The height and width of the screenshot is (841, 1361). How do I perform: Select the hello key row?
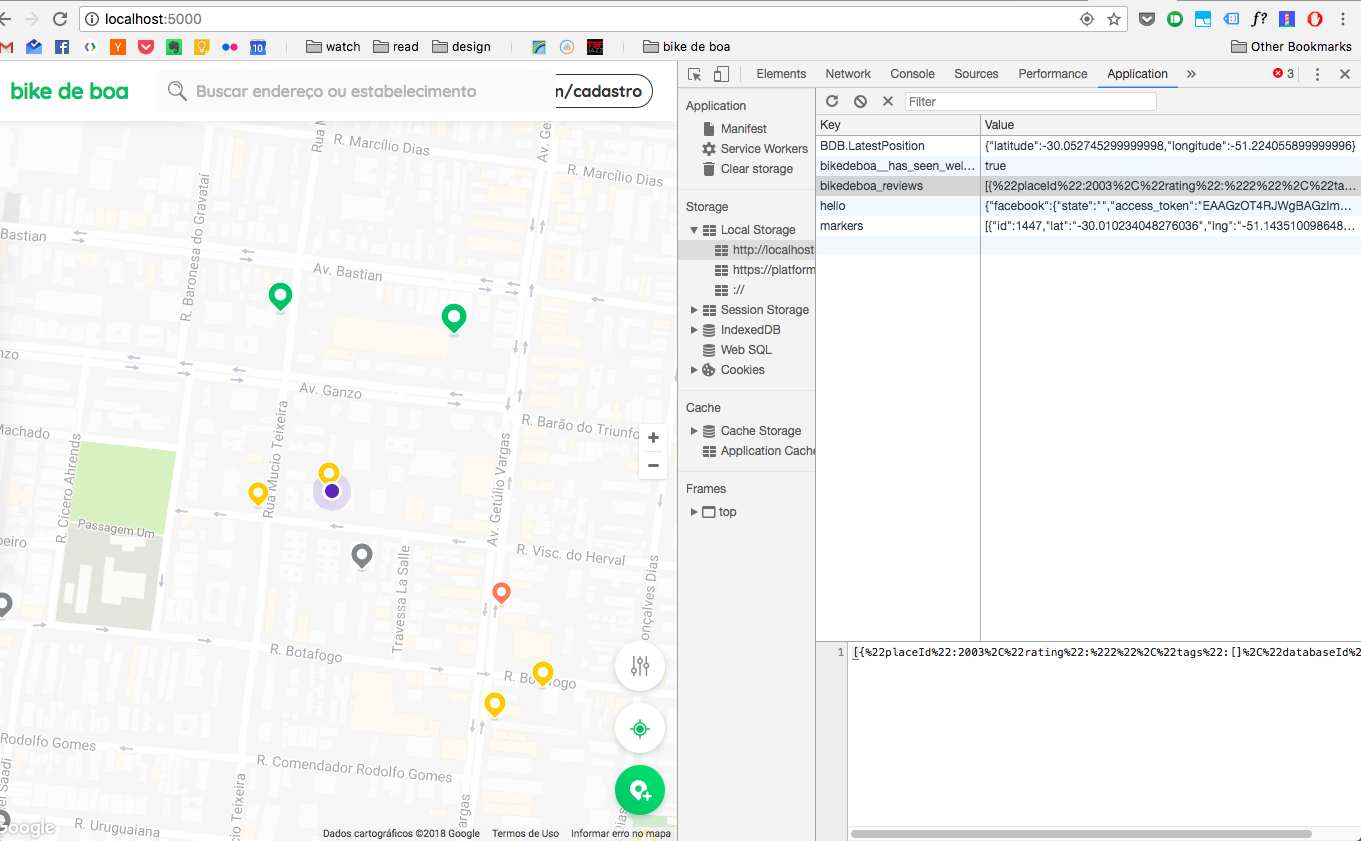[x=1088, y=206]
